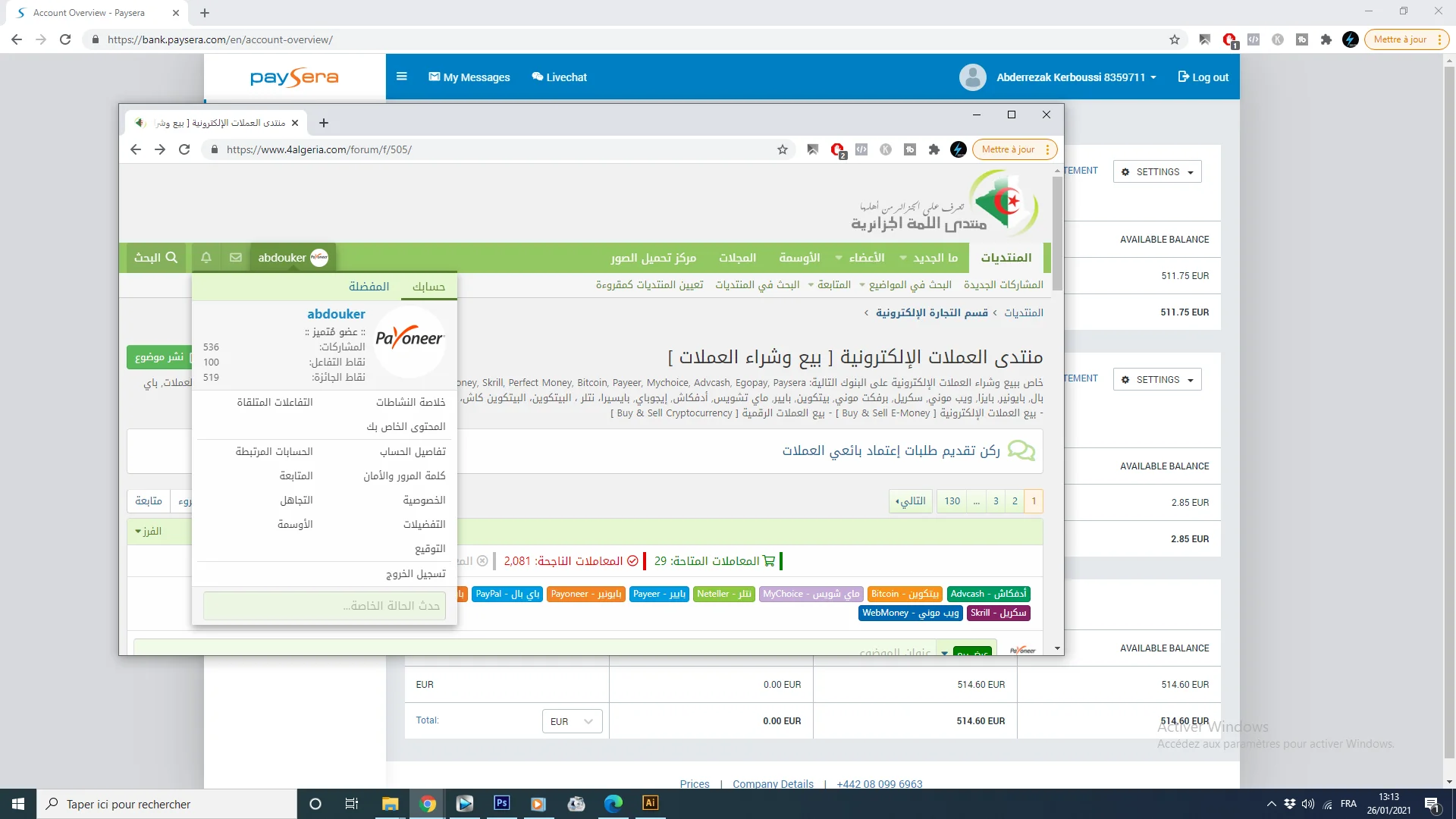The width and height of the screenshot is (1456, 819).
Task: Switch to the المفضلة tab
Action: click(369, 287)
